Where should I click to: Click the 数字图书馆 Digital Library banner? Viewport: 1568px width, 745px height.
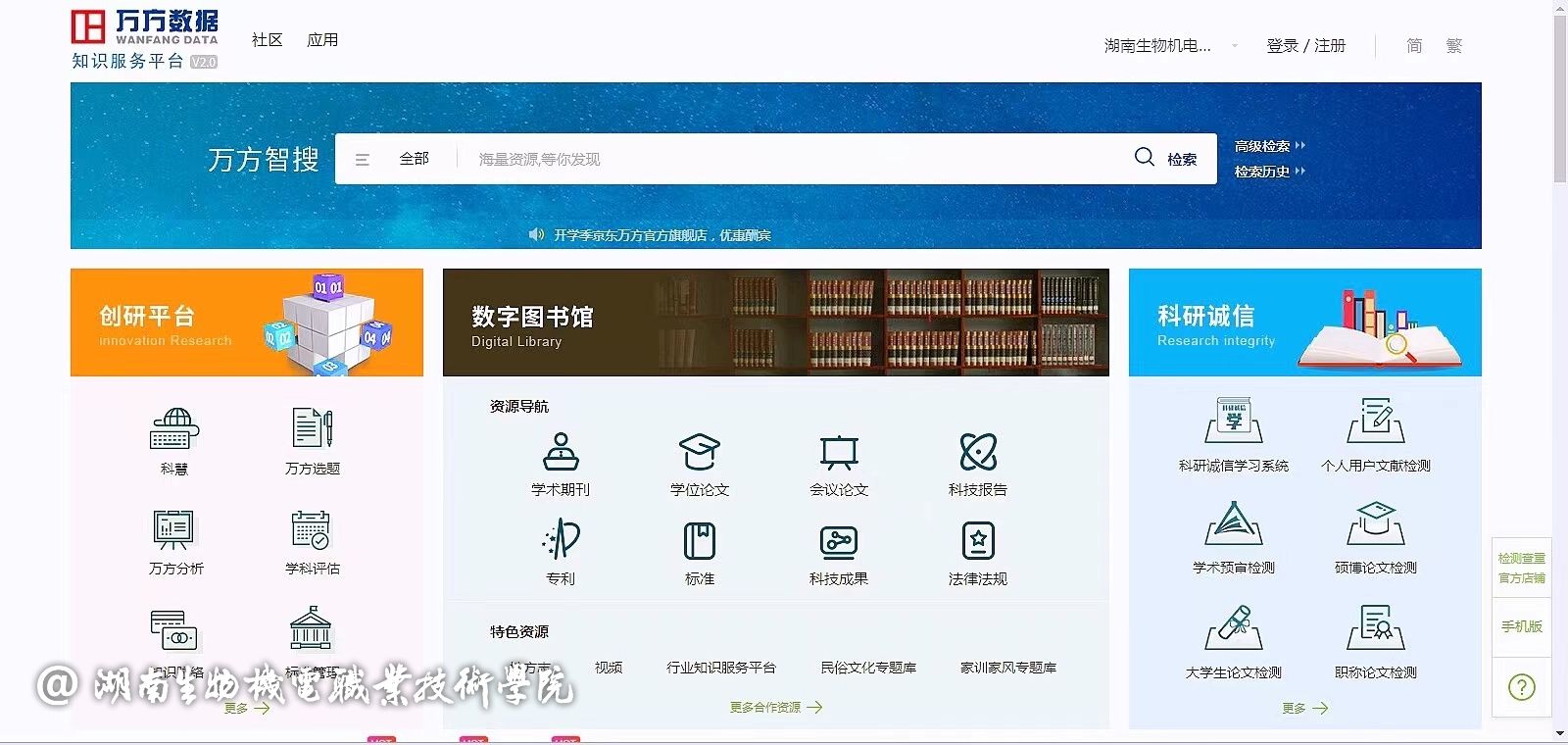776,323
